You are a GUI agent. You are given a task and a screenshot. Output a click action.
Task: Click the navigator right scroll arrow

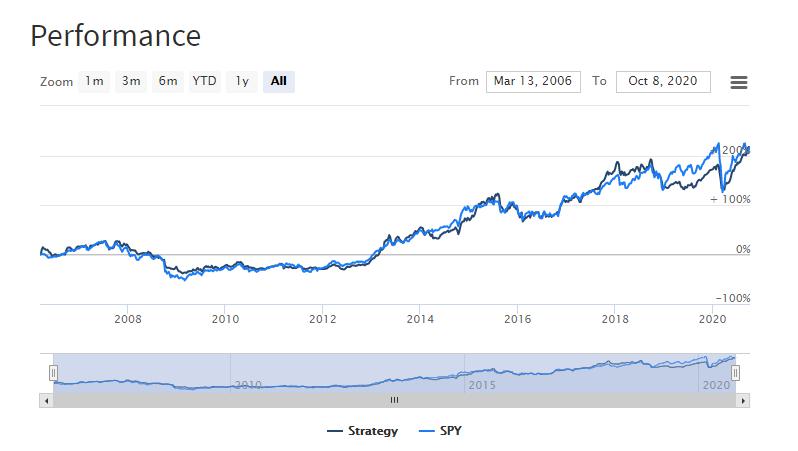(x=743, y=401)
